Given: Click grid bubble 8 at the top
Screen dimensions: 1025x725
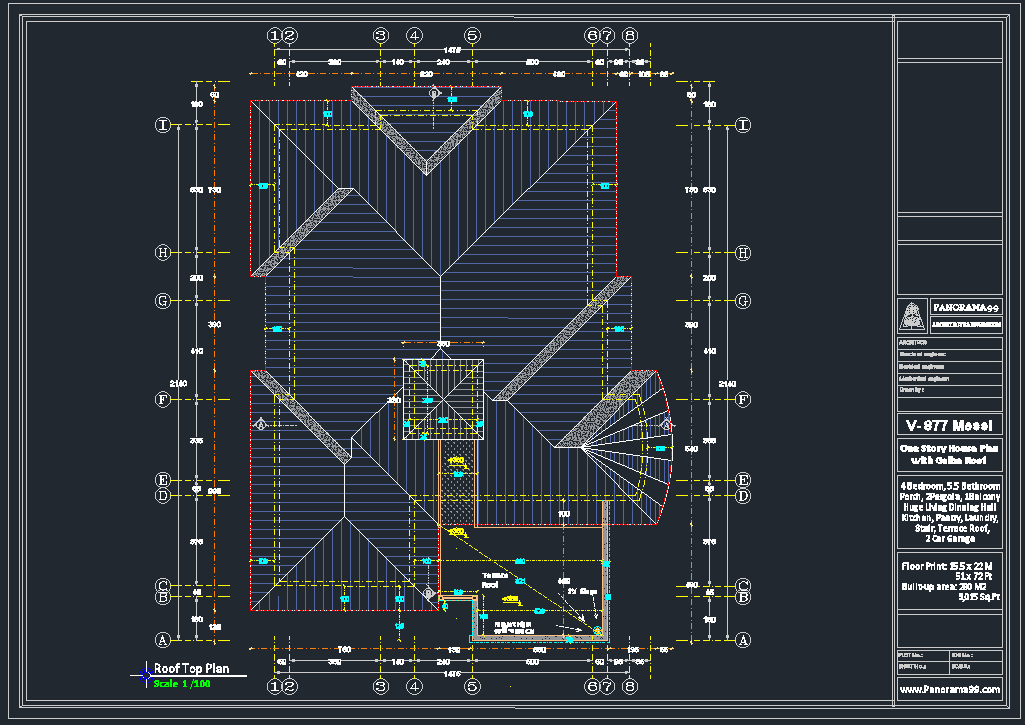Looking at the screenshot, I should pos(630,35).
